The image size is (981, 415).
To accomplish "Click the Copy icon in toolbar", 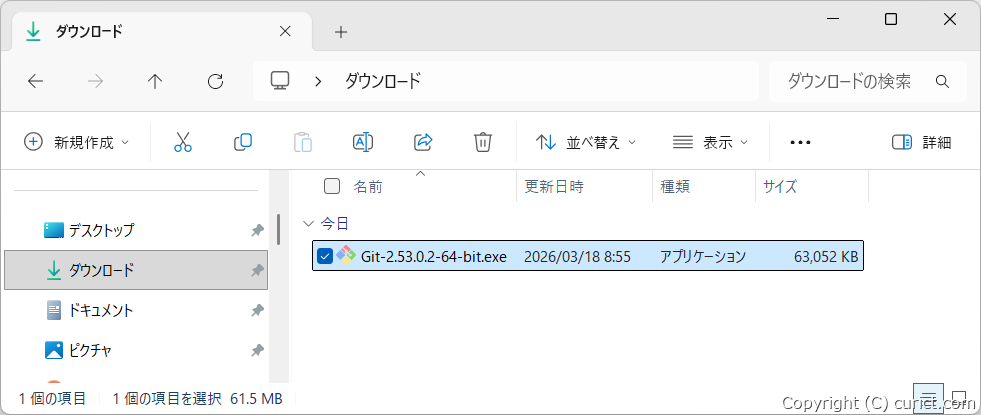I will (242, 142).
